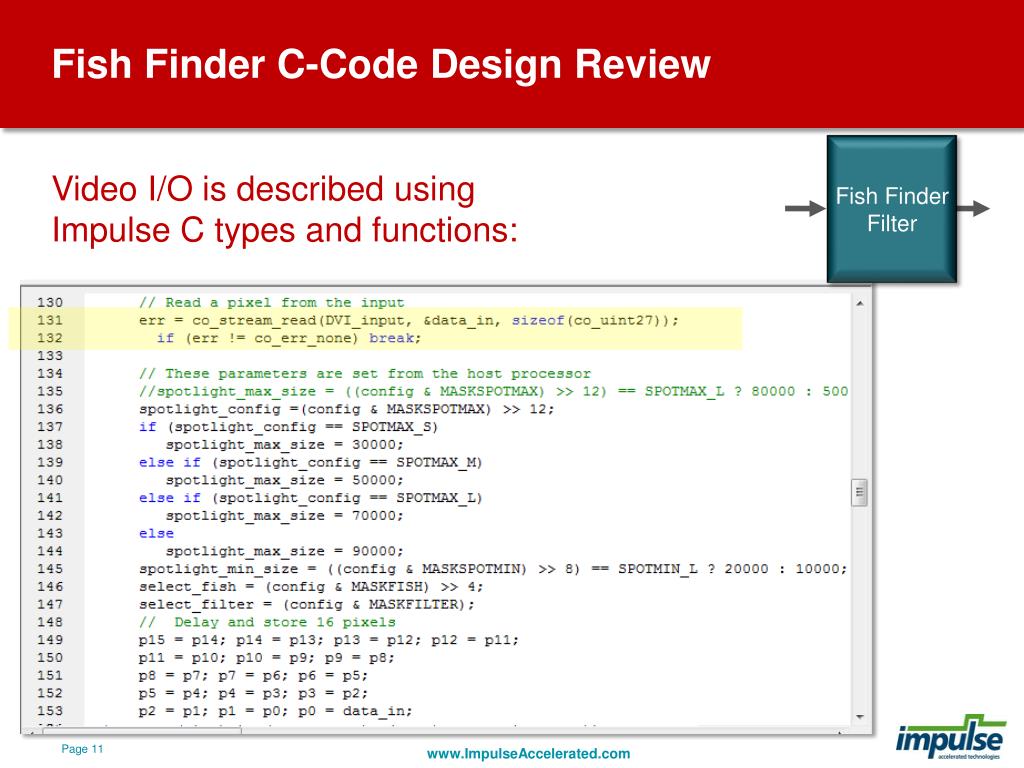Screen dimensions: 1024x768
Task: Click the 'Fish Finder C-Code Design Review' title
Action: [381, 65]
